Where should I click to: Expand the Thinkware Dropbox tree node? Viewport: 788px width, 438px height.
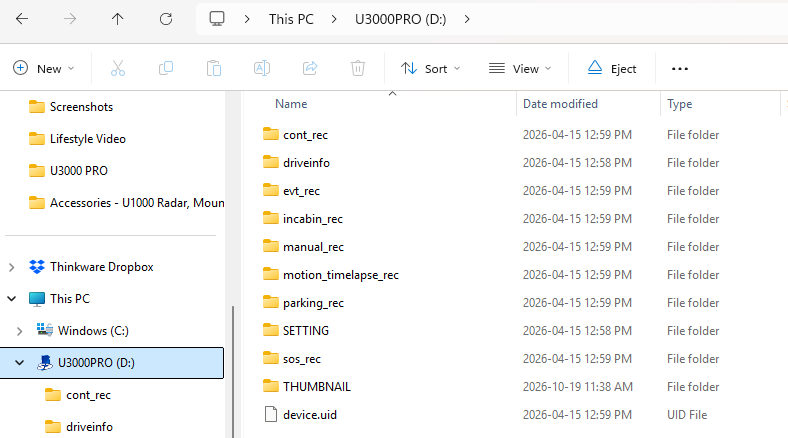(12, 267)
